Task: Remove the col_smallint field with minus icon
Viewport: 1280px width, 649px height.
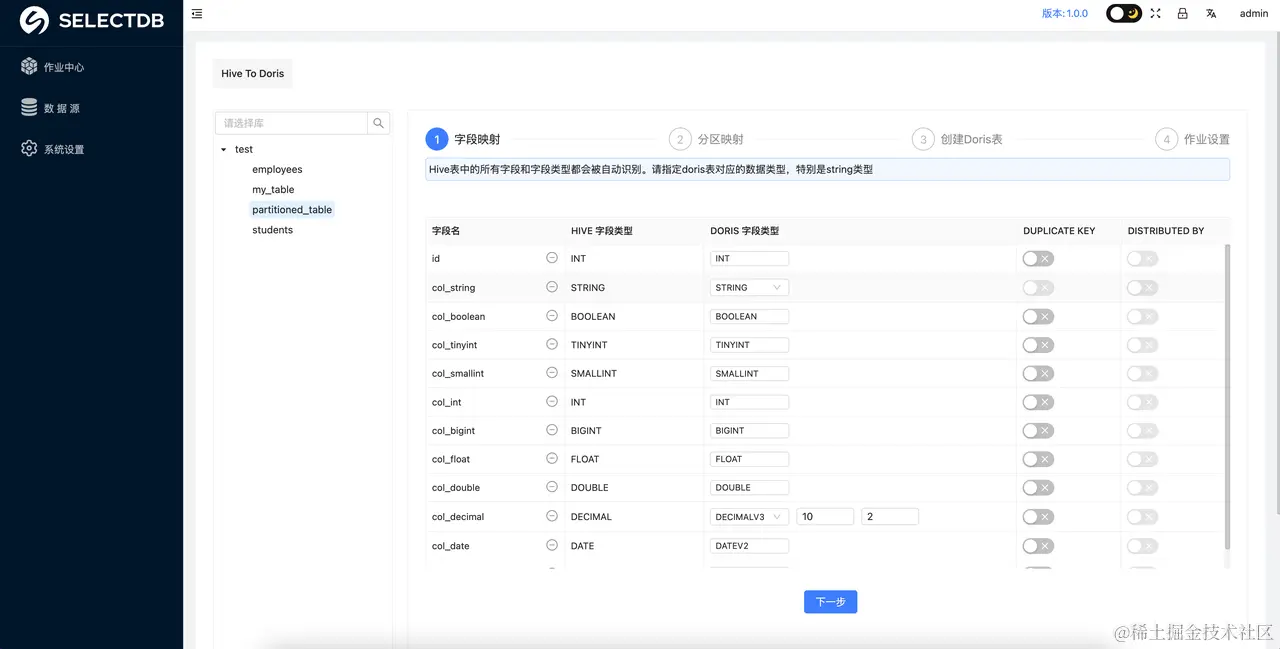Action: [552, 372]
